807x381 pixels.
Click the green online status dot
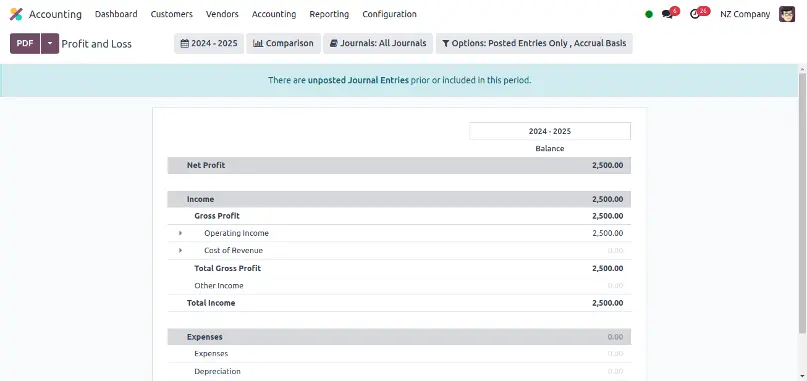coord(649,14)
